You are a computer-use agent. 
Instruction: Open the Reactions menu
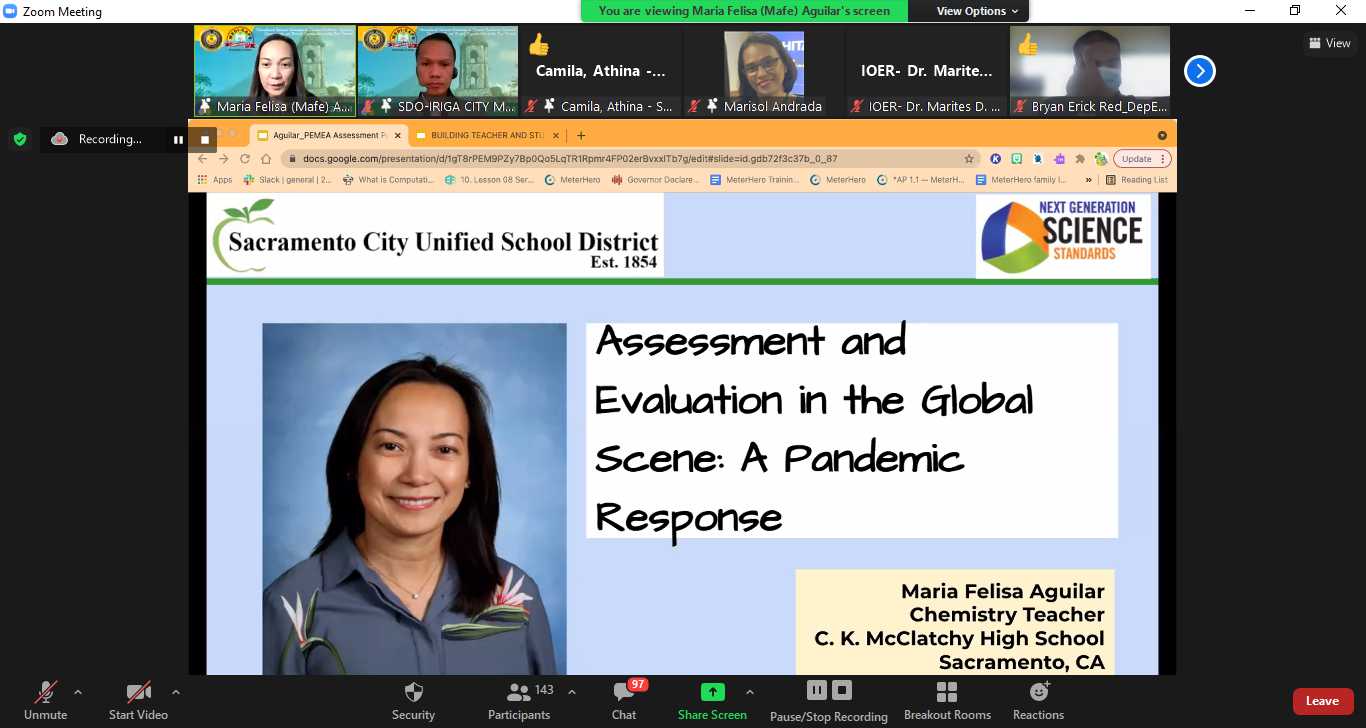(1038, 693)
